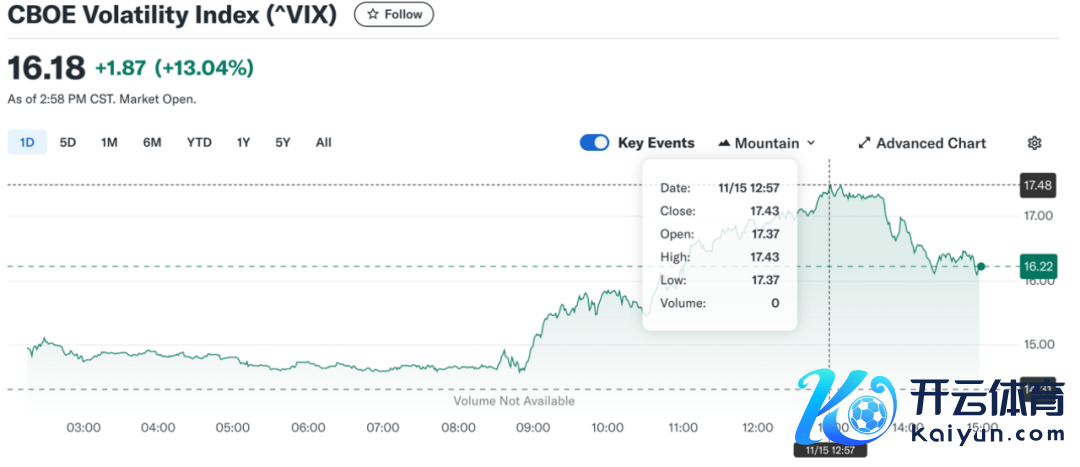Click the star icon in the Follow button

click(x=373, y=15)
